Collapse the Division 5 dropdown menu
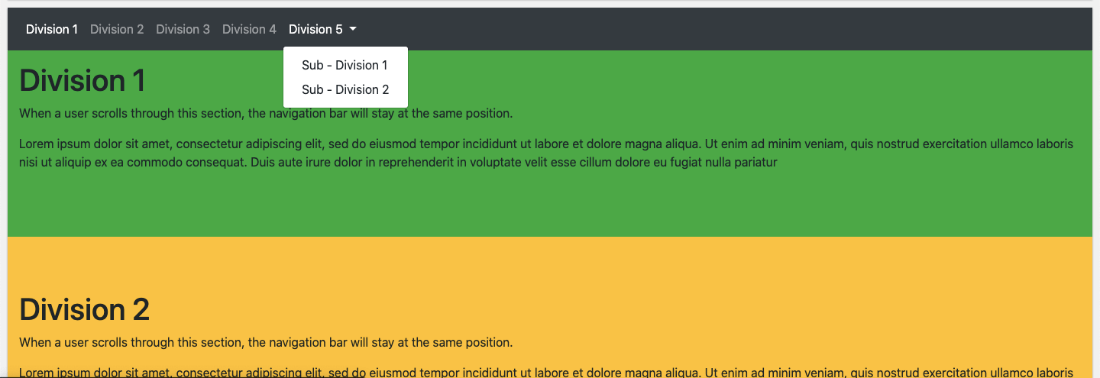Screen dimensions: 1100x378 (323, 29)
